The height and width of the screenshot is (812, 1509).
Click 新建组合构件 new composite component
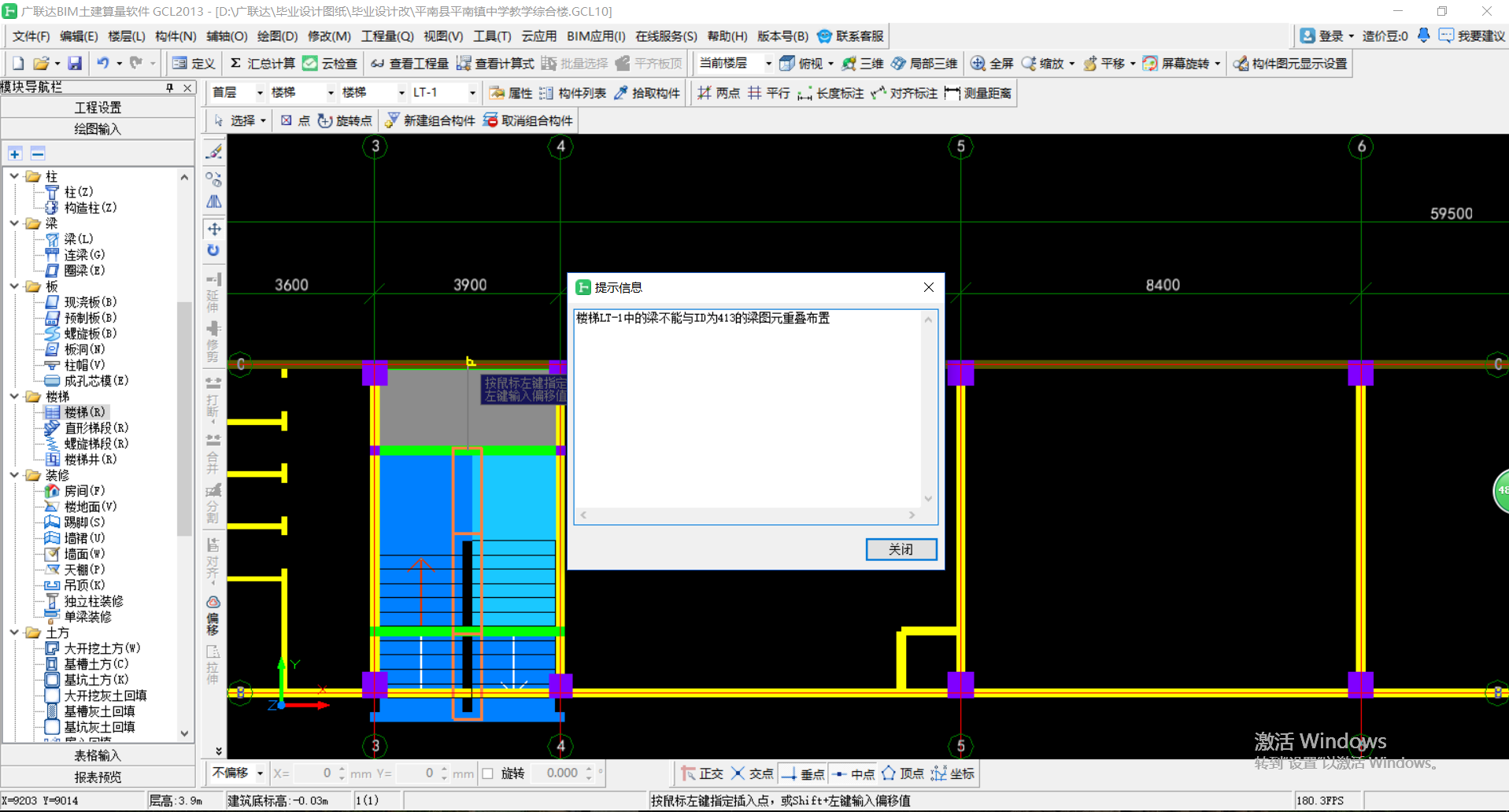[x=430, y=120]
